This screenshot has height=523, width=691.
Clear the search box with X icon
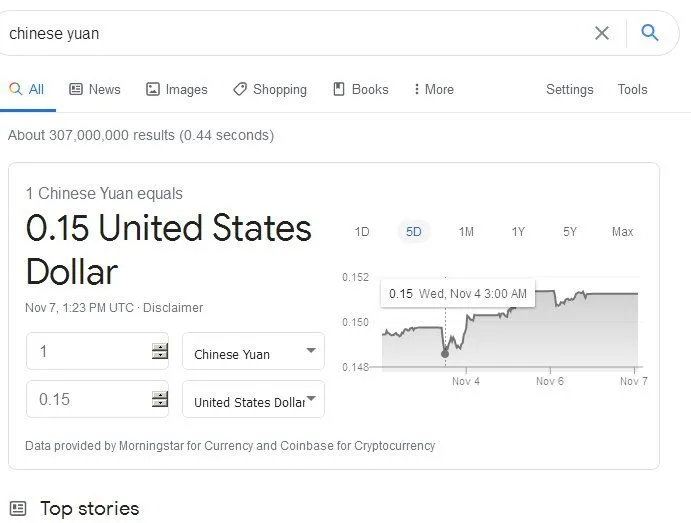point(602,33)
